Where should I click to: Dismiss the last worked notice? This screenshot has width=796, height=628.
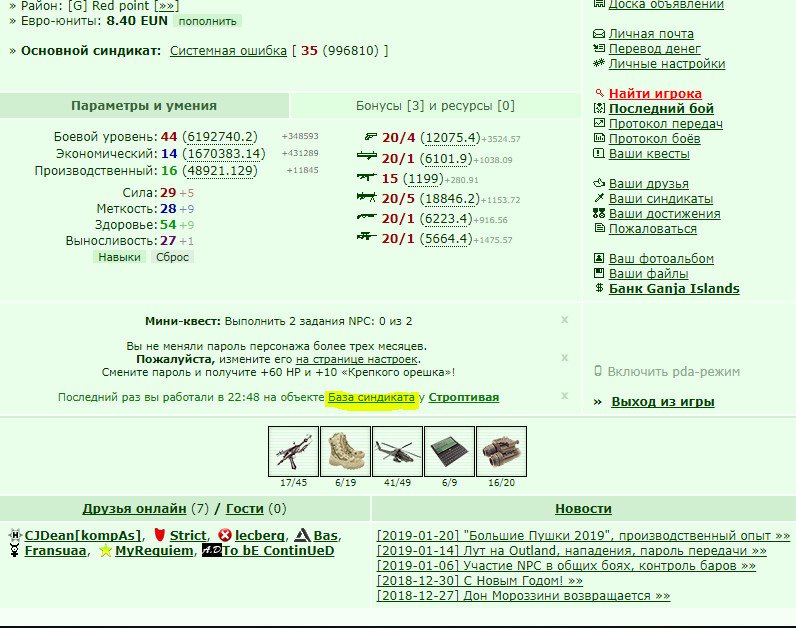(565, 395)
